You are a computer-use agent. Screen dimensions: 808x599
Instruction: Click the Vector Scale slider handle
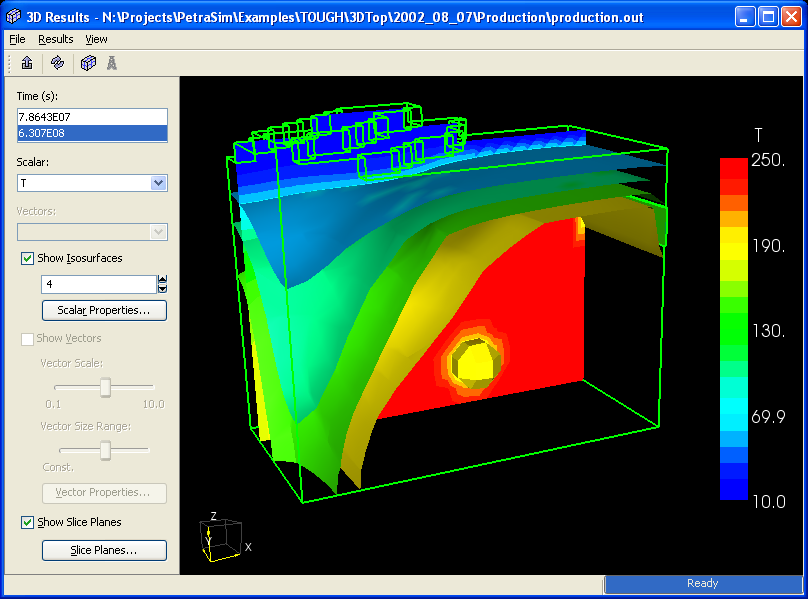pos(104,387)
